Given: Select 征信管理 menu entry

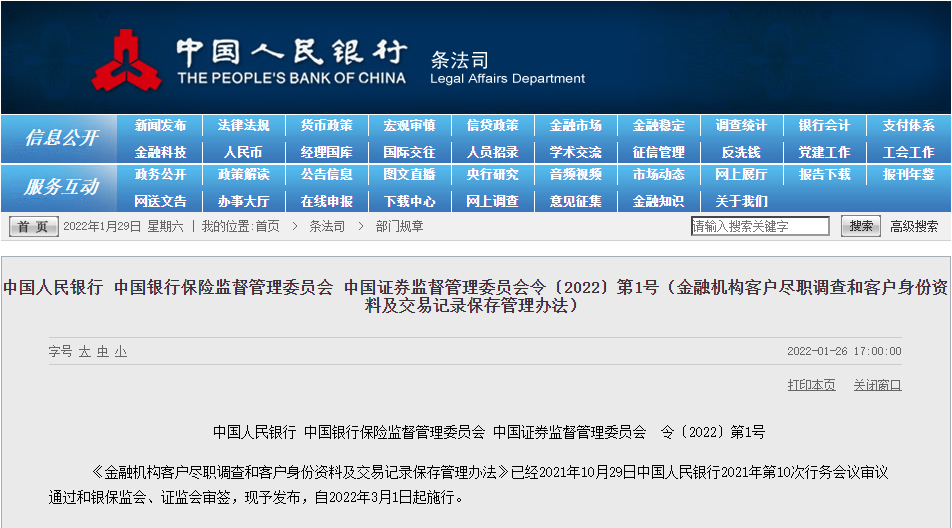Looking at the screenshot, I should 659,152.
